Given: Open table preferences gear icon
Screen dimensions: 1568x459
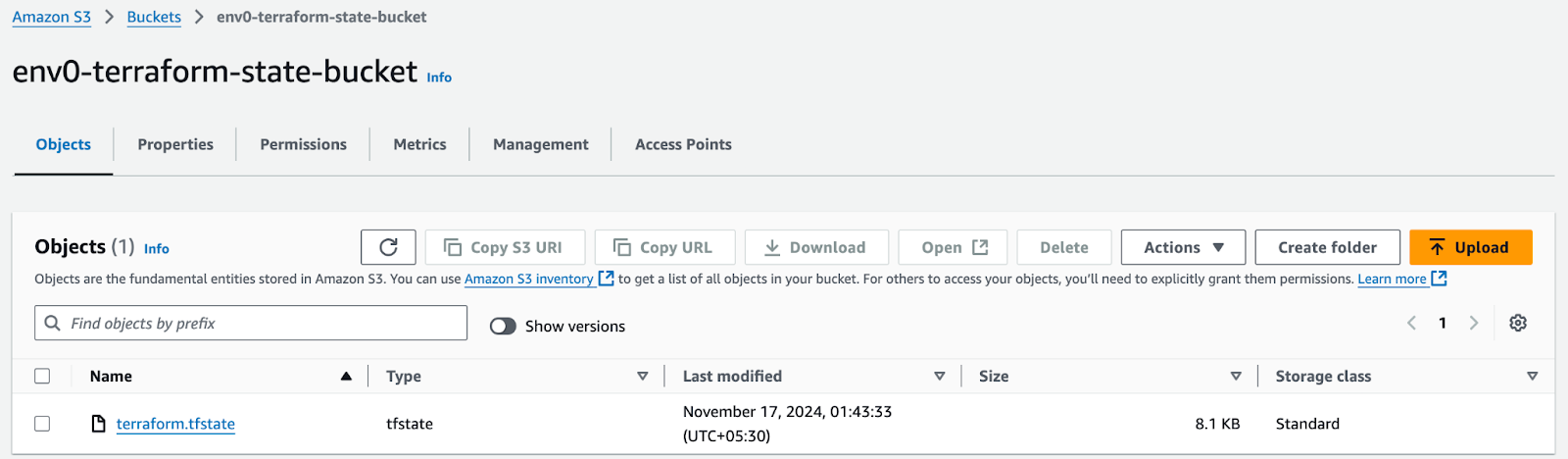Looking at the screenshot, I should pos(1518,323).
